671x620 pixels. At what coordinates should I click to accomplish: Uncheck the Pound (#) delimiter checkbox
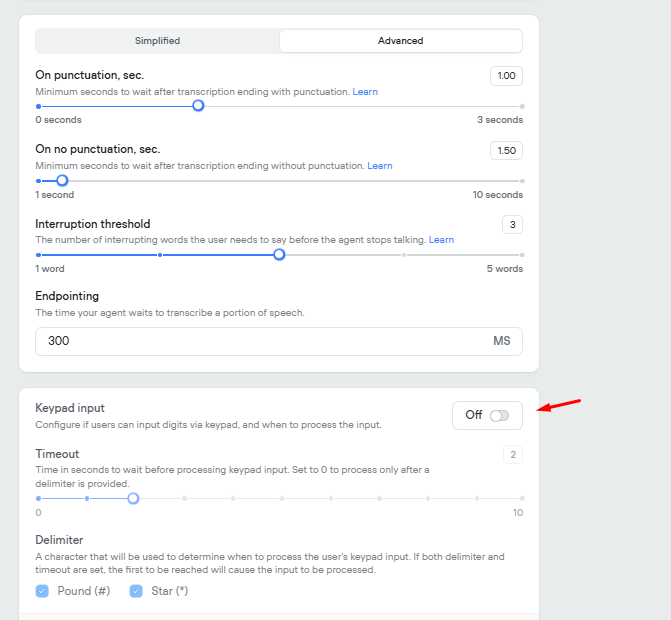(42, 591)
